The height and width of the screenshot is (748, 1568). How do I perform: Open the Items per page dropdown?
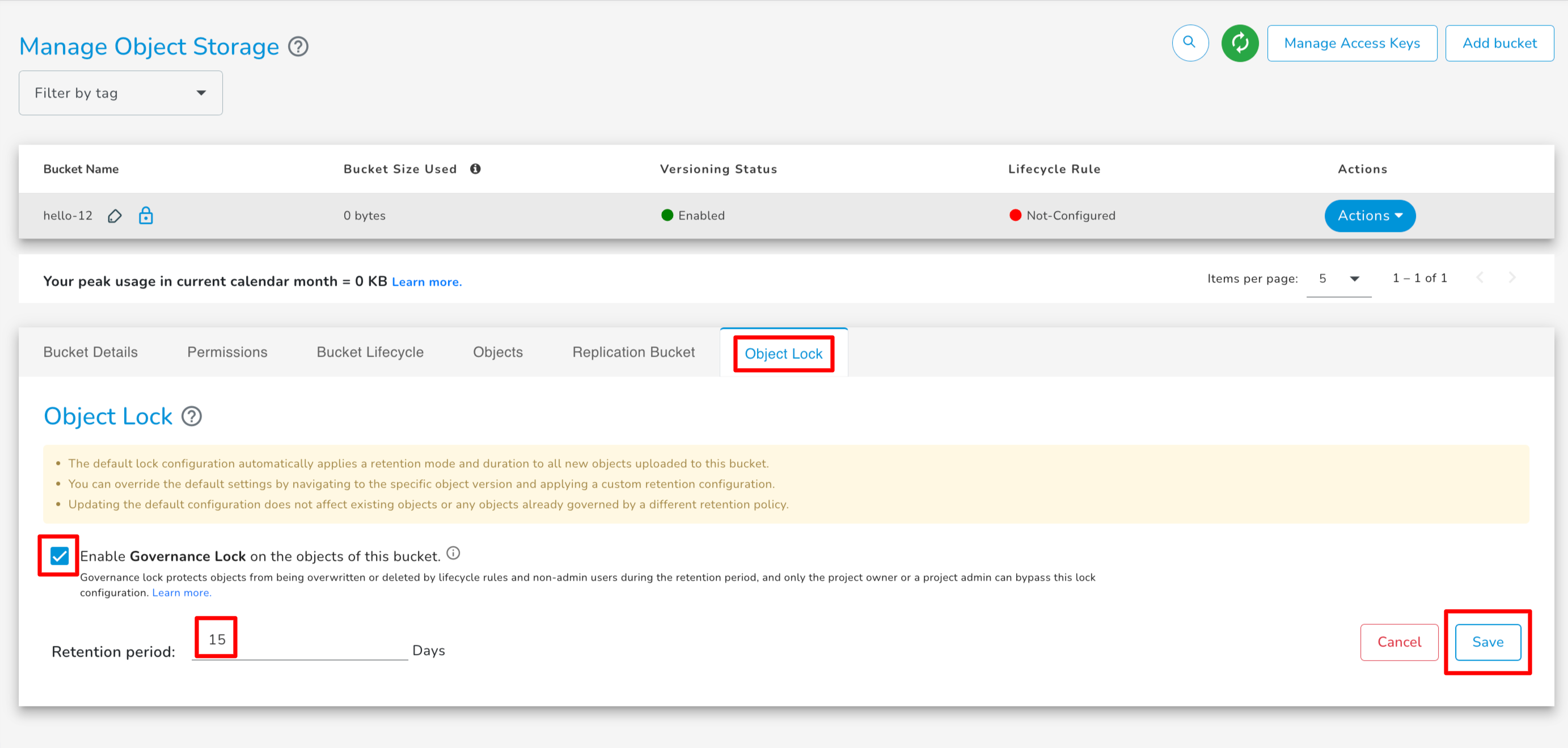[x=1338, y=279]
